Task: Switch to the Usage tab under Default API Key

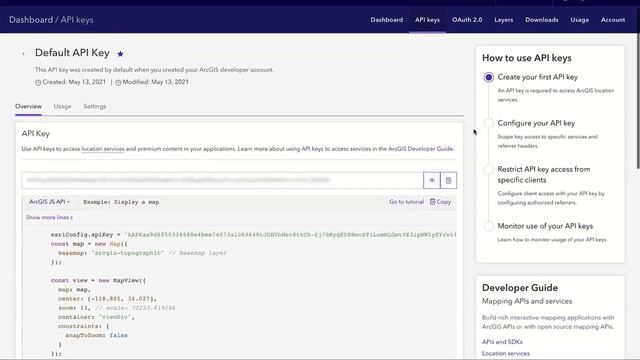Action: tap(62, 107)
